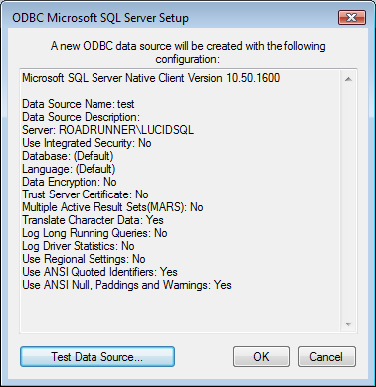Click the scrollbar down arrow
The height and width of the screenshot is (387, 376).
coord(348,324)
